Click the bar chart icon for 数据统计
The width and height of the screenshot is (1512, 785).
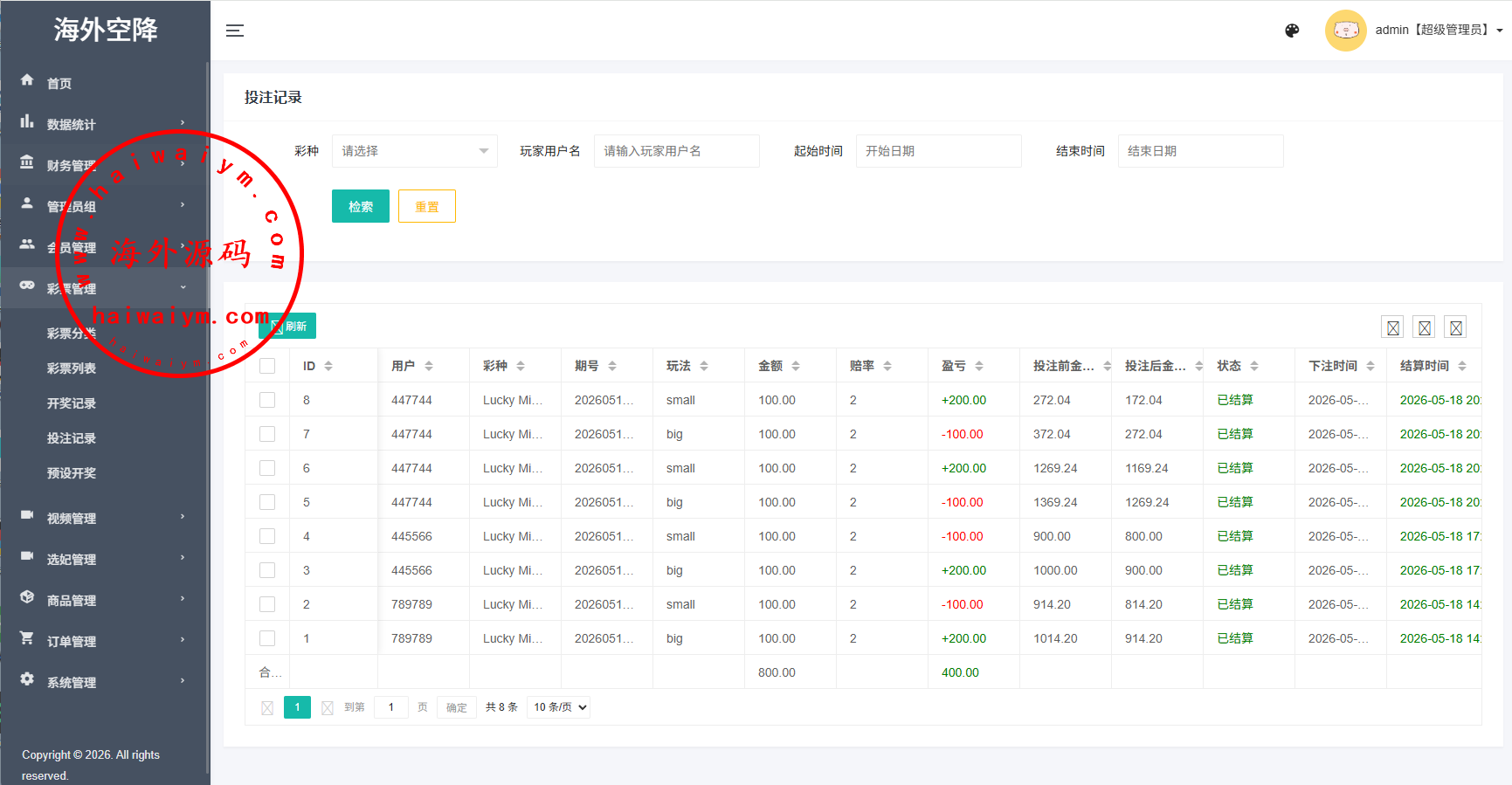27,121
